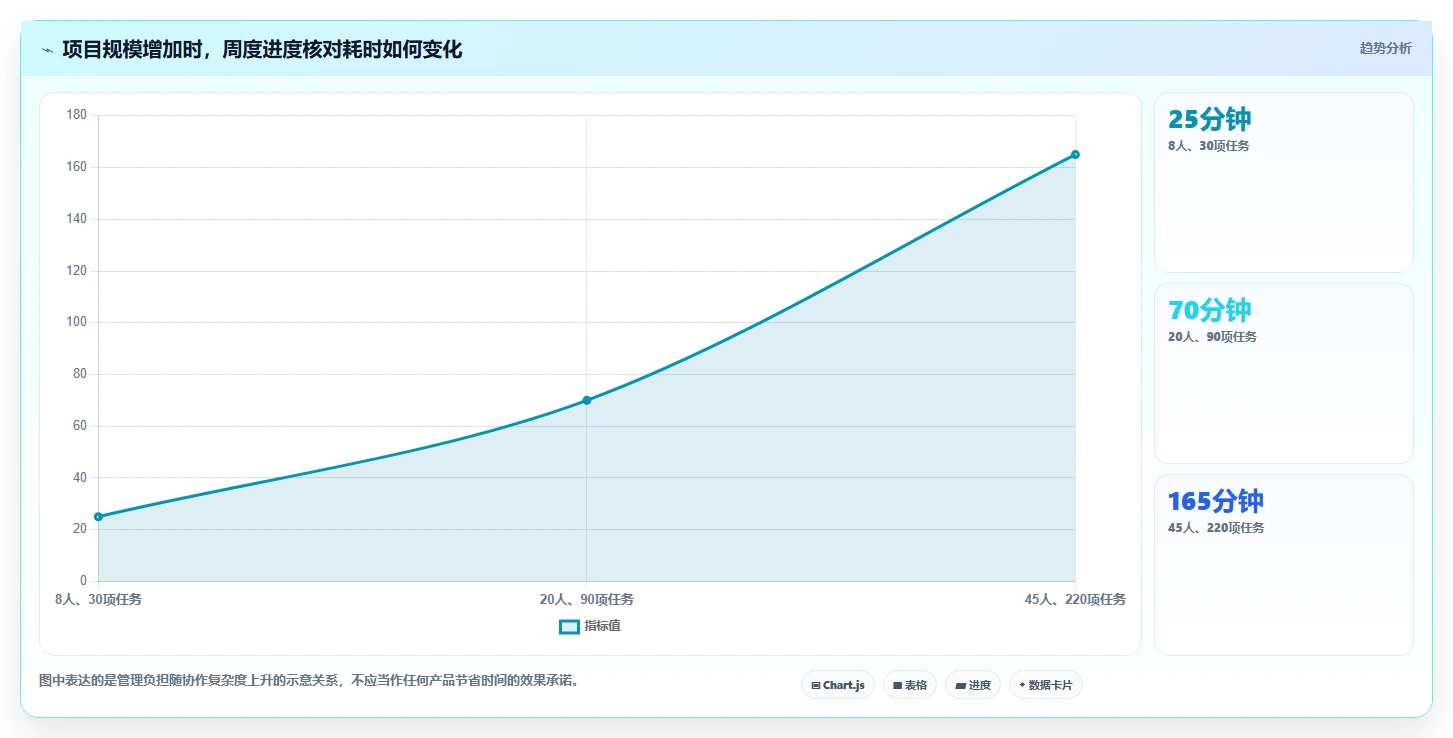Select the 数据卡片 tag chip

[1046, 685]
